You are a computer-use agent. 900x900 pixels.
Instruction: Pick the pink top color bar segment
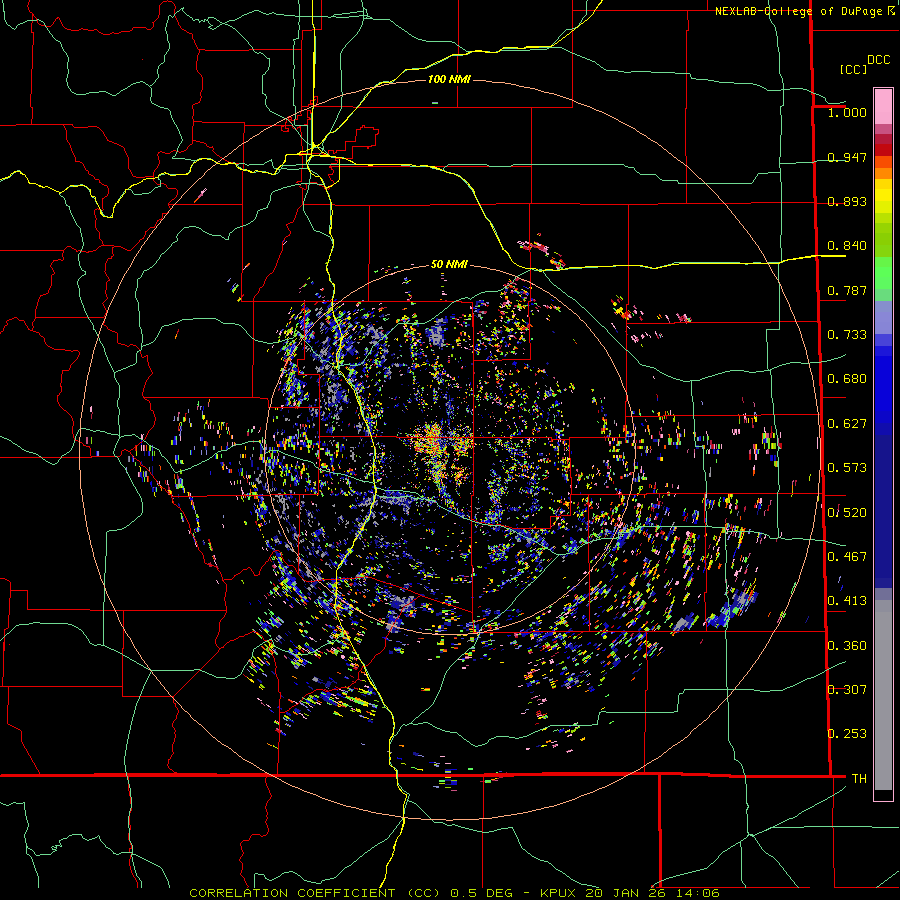[883, 106]
